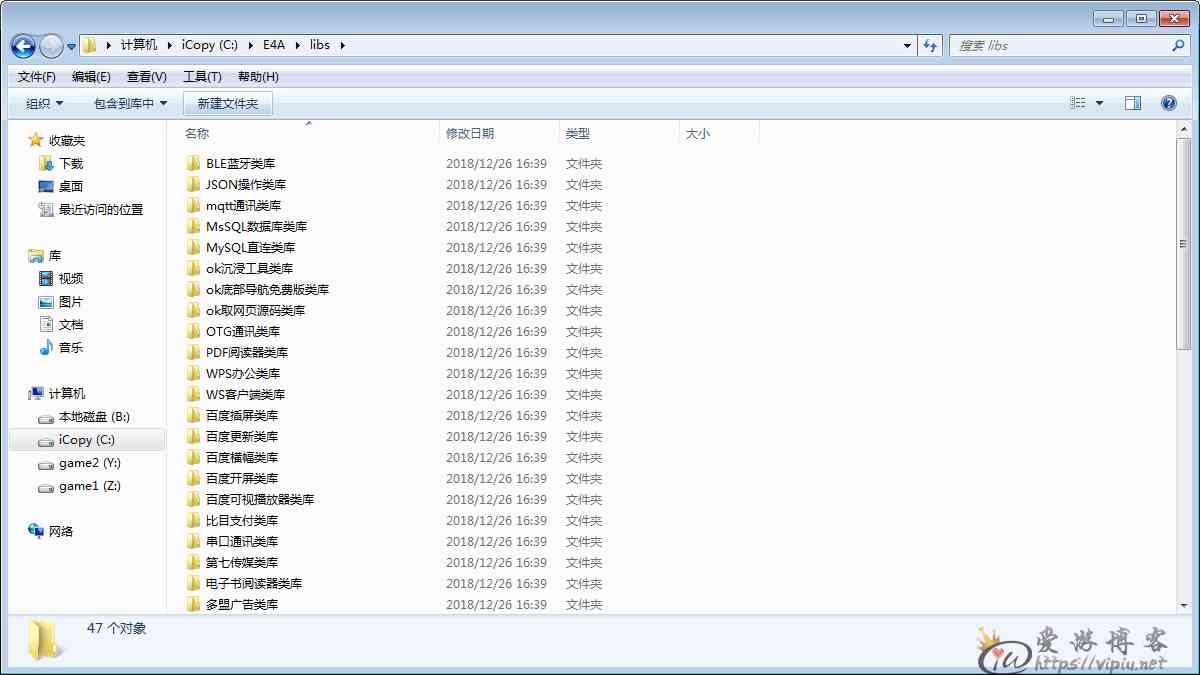The width and height of the screenshot is (1200, 675).
Task: Click the file list vertical scrollbar thumb
Action: pos(1184,245)
